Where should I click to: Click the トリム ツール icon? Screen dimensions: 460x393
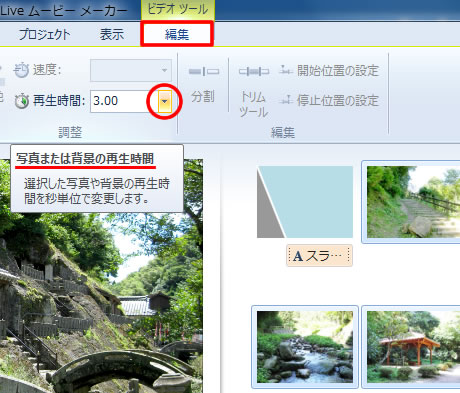(x=254, y=71)
